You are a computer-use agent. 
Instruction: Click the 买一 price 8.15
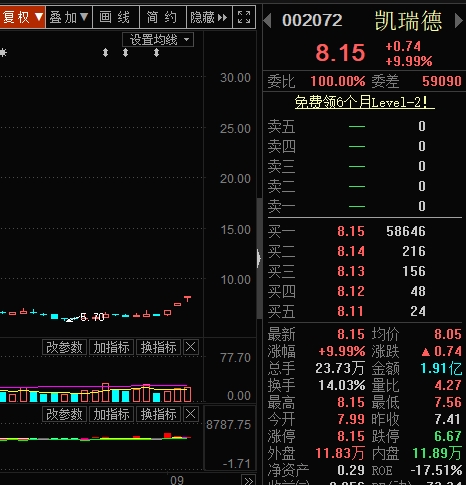(351, 231)
